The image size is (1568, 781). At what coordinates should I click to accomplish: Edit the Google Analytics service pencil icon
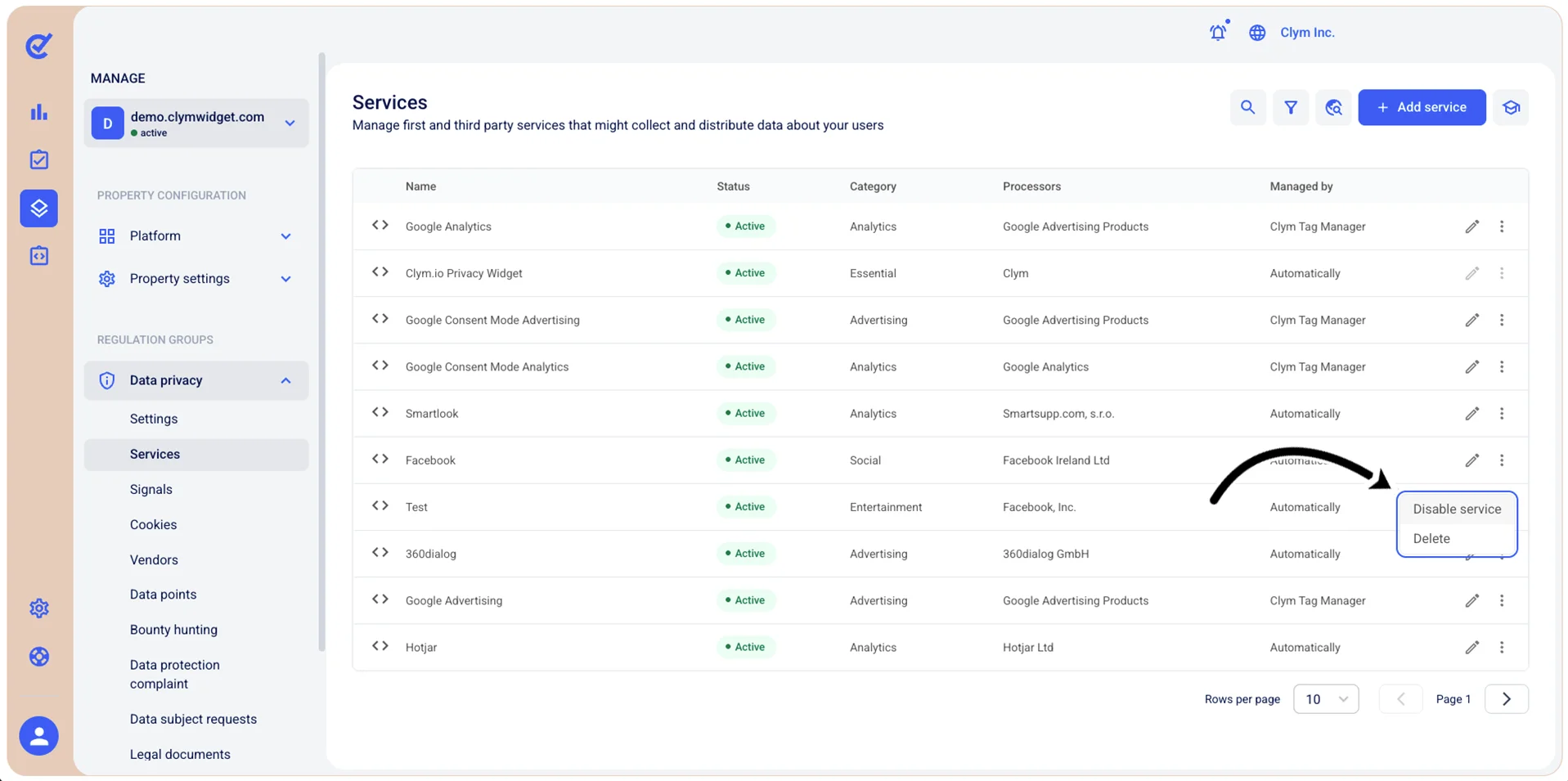(1471, 227)
